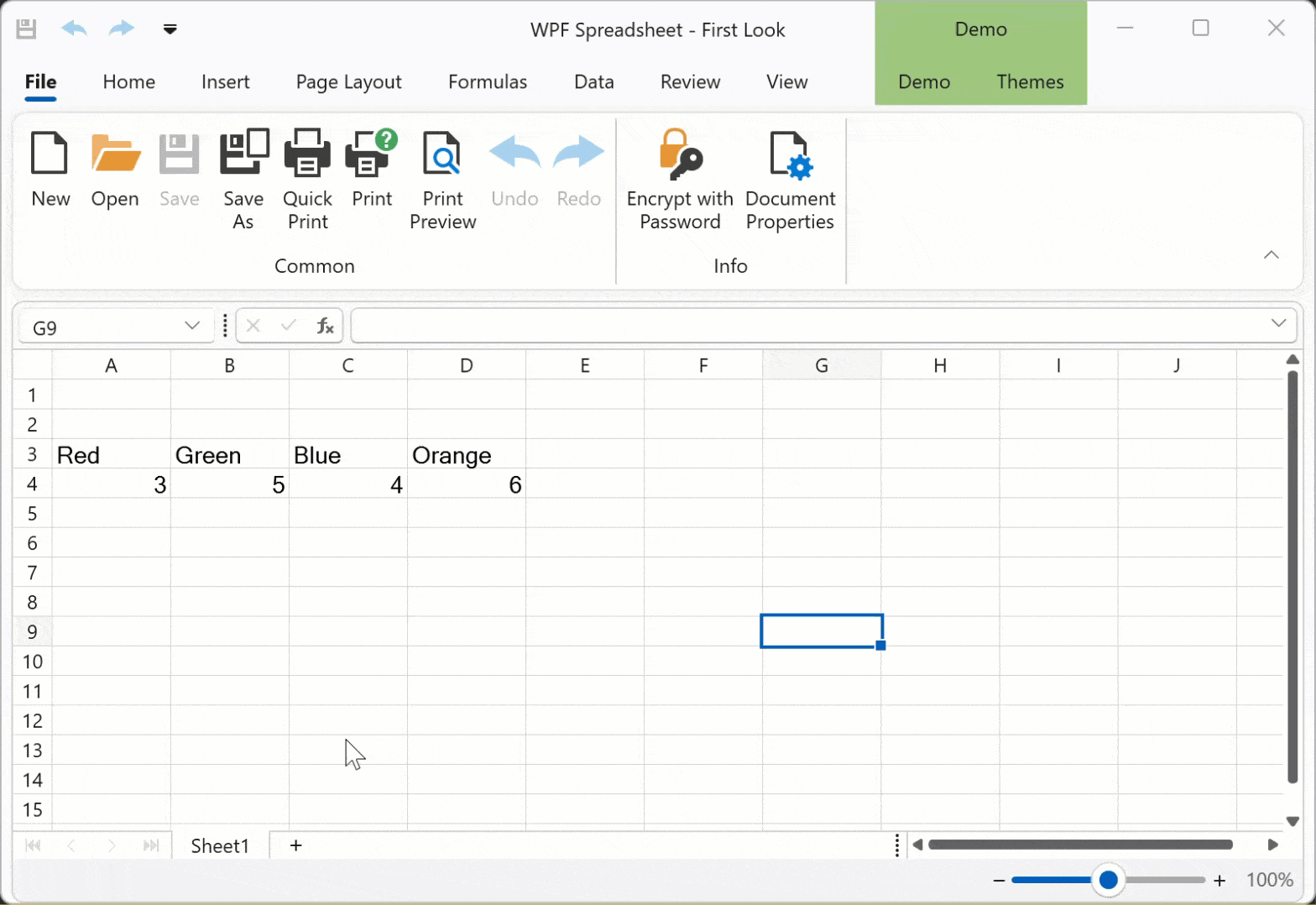Click the zoom in plus button
1316x905 pixels.
point(1219,881)
